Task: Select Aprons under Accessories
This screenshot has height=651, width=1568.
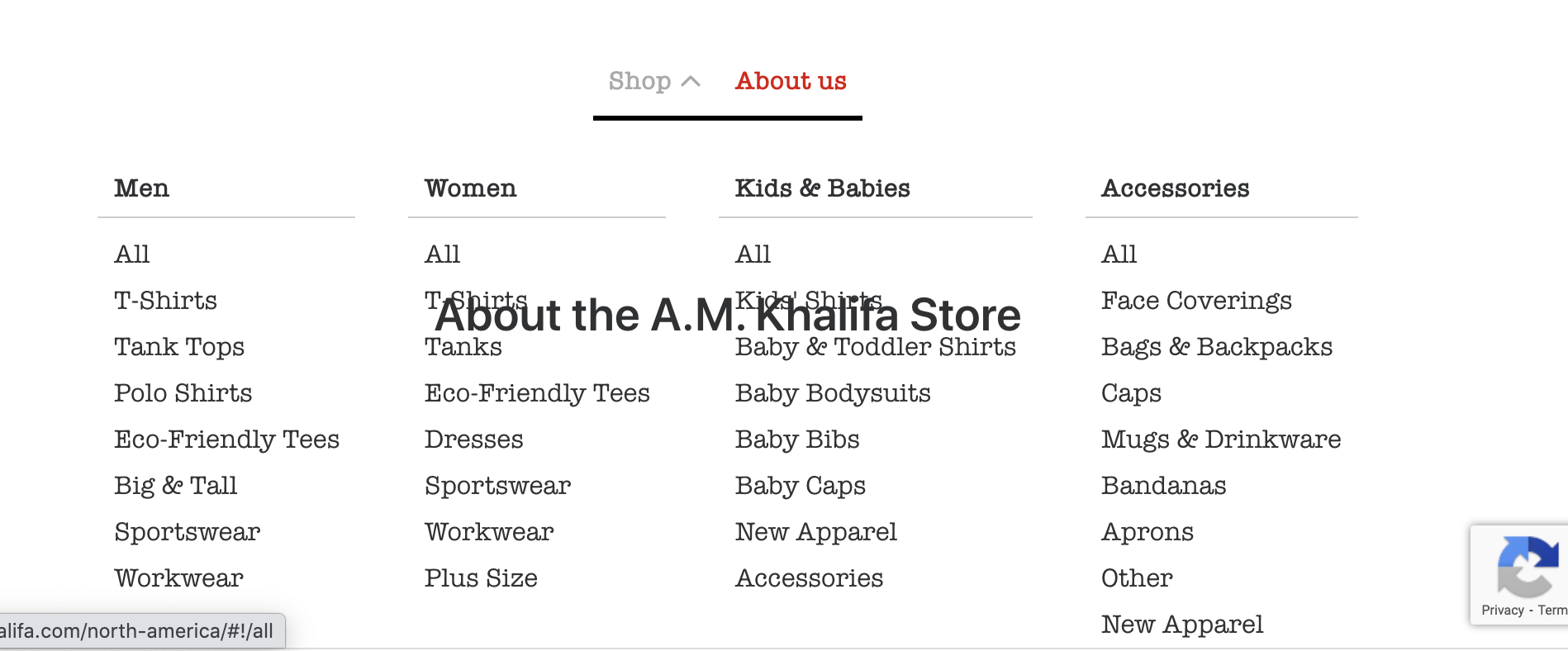Action: click(1147, 532)
